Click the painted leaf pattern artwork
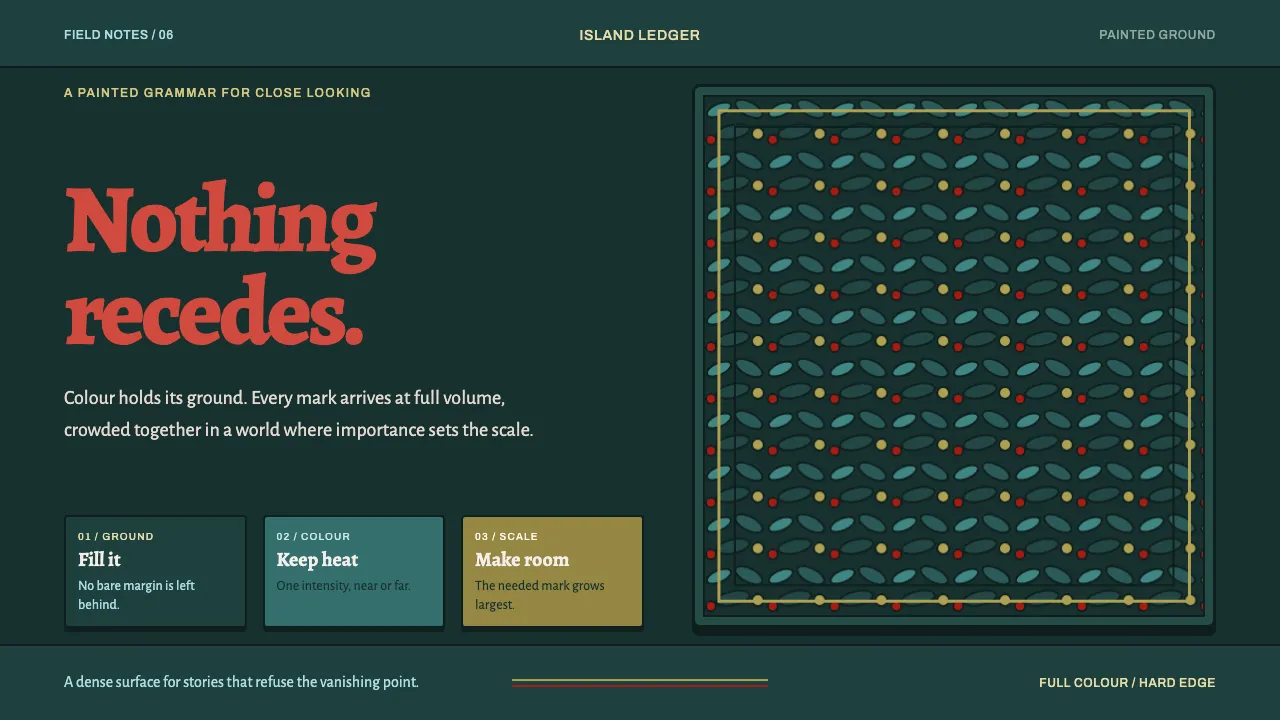 [x=954, y=357]
